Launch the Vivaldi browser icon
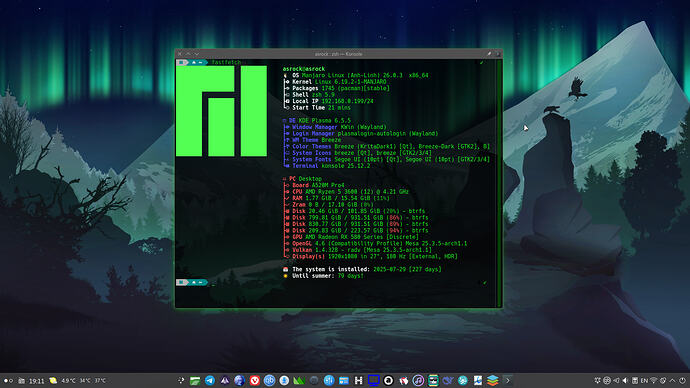 (x=254, y=381)
